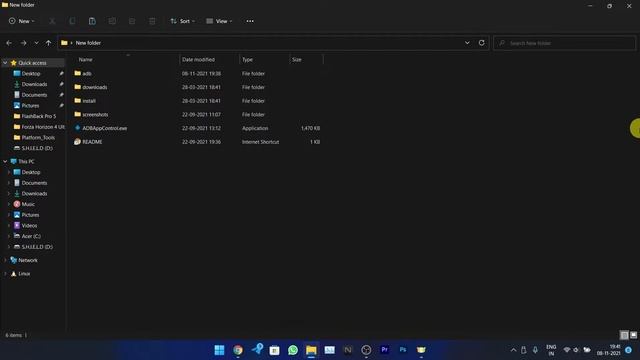Click the Share toolbar icon

pyautogui.click(x=132, y=21)
